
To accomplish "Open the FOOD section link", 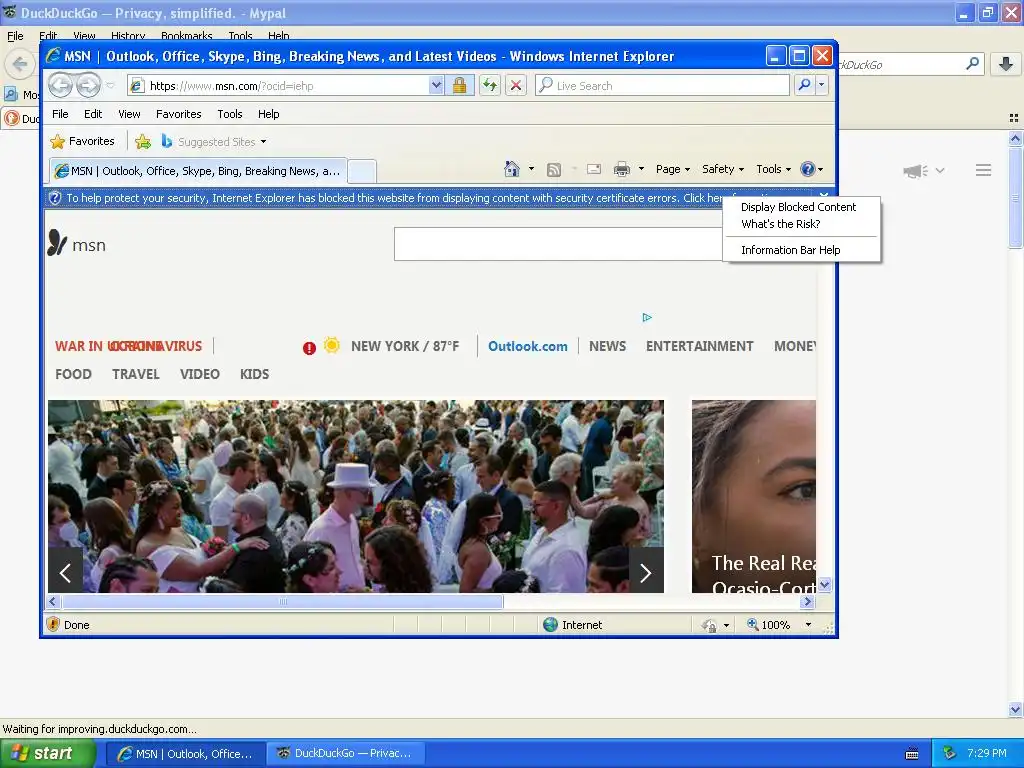I will pyautogui.click(x=73, y=374).
